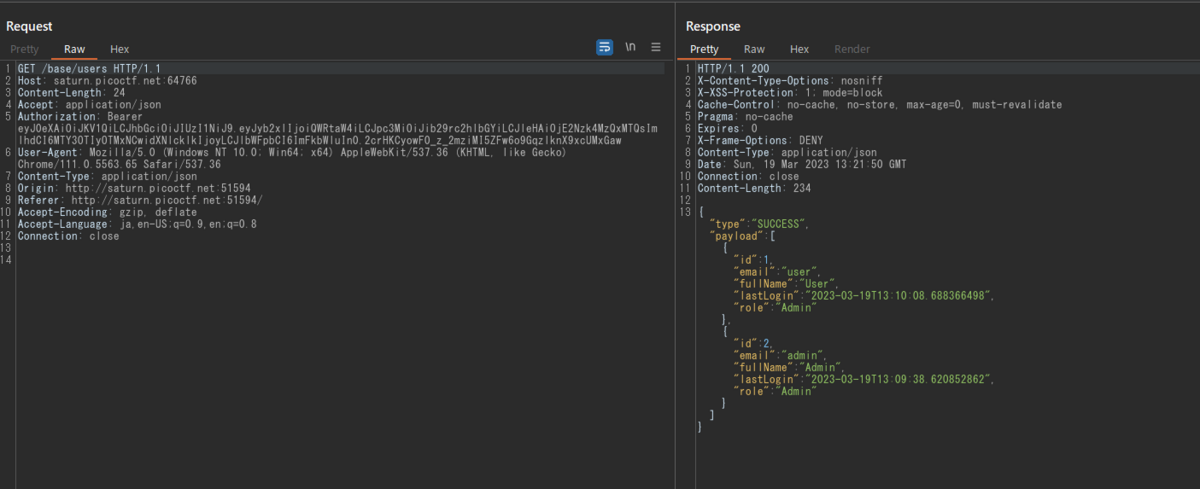Open the Response Hex tab
Screen dimensions: 1200x489
pyautogui.click(x=799, y=49)
